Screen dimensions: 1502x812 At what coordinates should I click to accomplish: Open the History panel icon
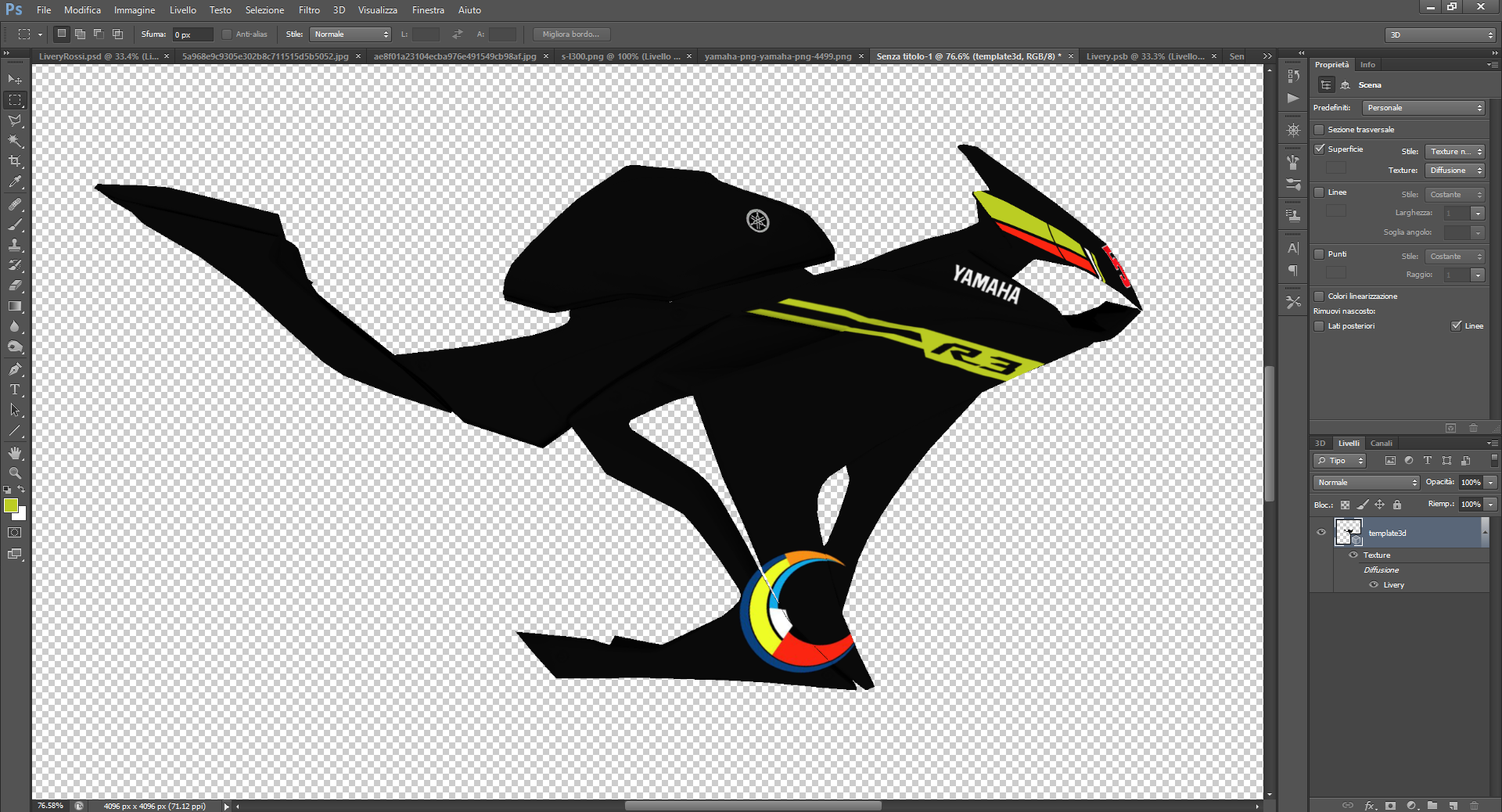click(1293, 77)
